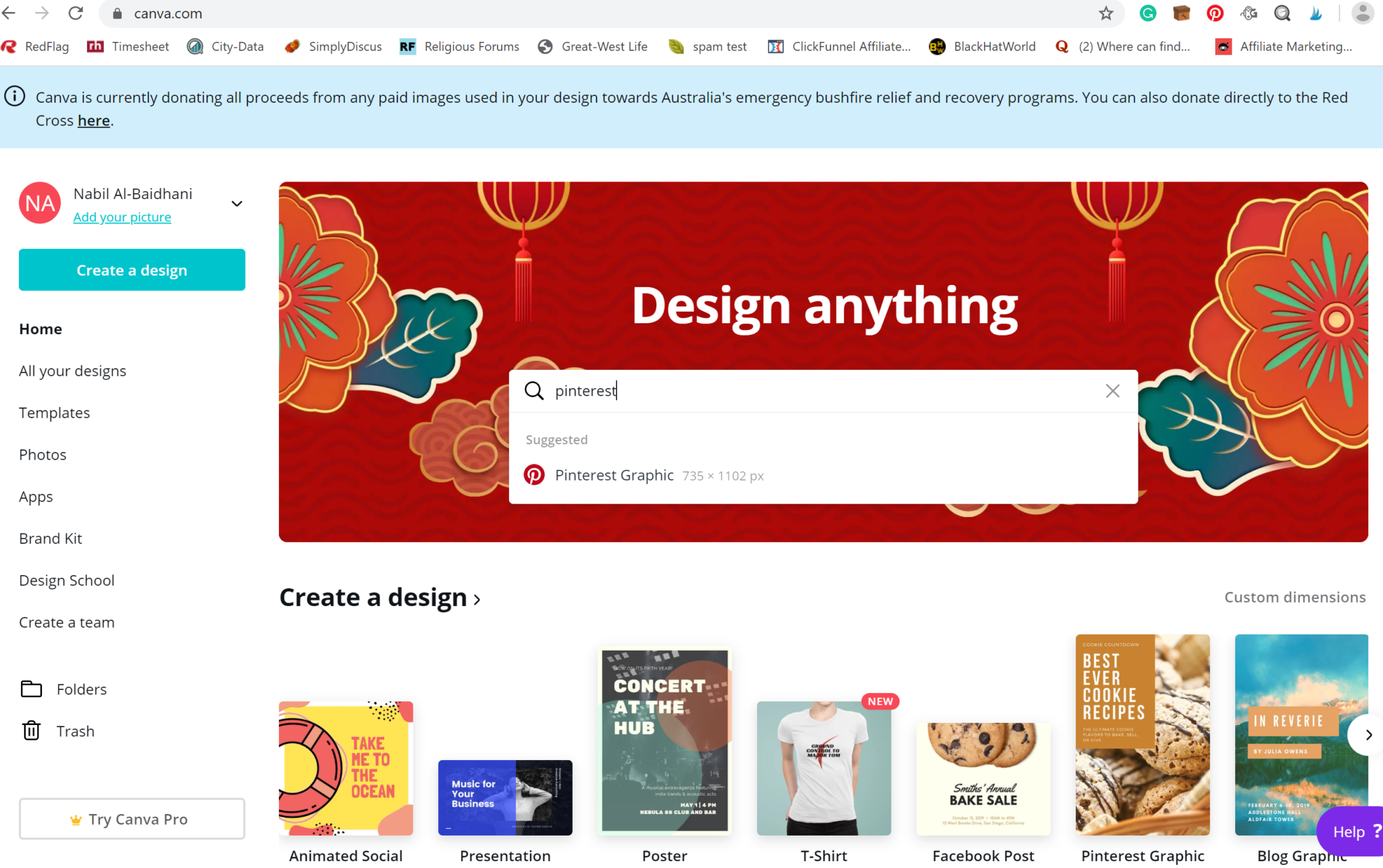
Task: Open Brand Kit in the sidebar
Action: click(51, 538)
